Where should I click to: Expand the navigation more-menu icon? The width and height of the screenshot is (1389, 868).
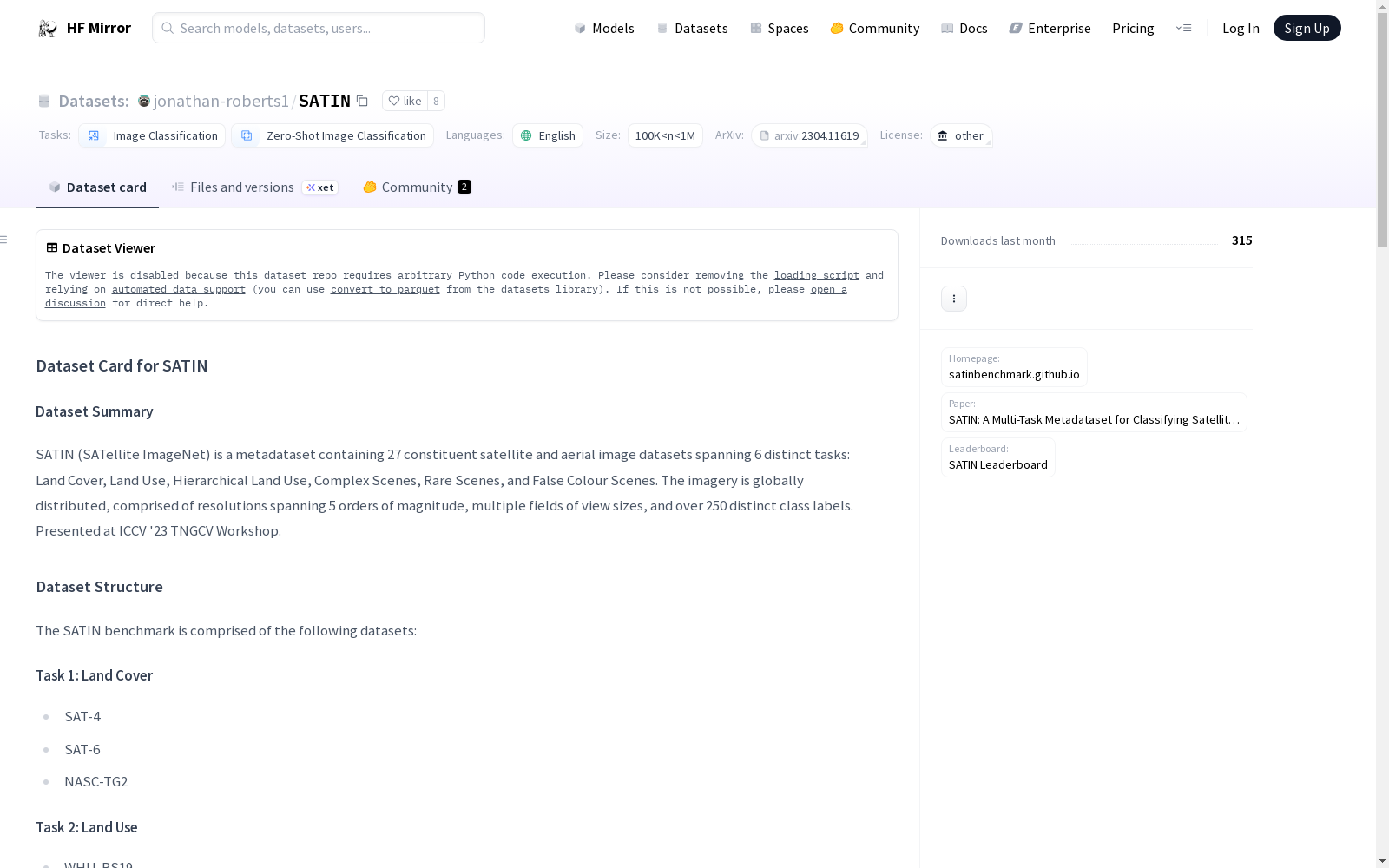[x=1183, y=28]
